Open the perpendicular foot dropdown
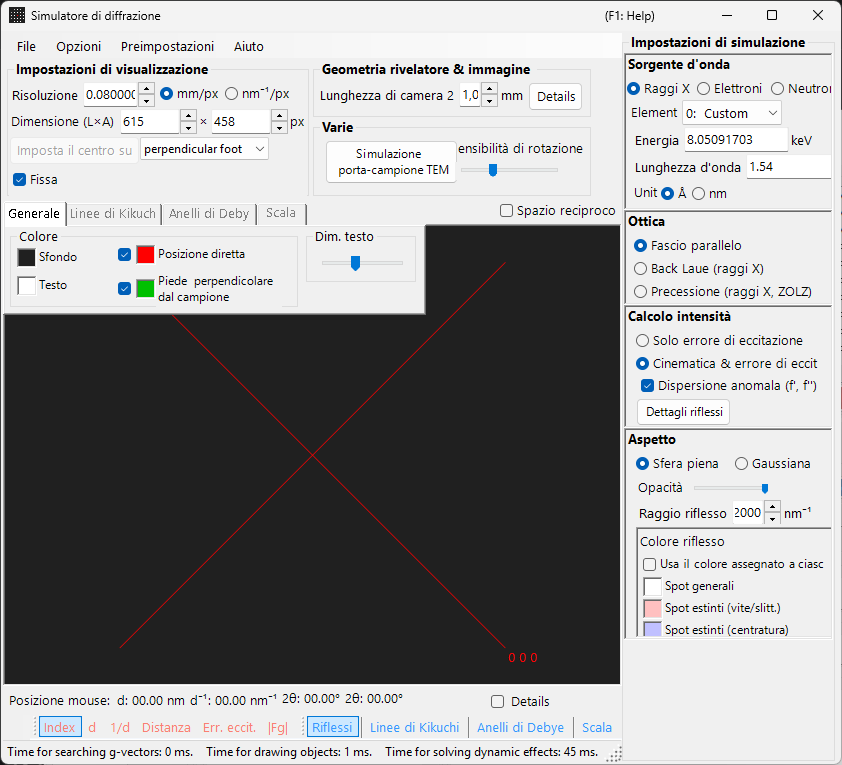842x765 pixels. tap(204, 149)
